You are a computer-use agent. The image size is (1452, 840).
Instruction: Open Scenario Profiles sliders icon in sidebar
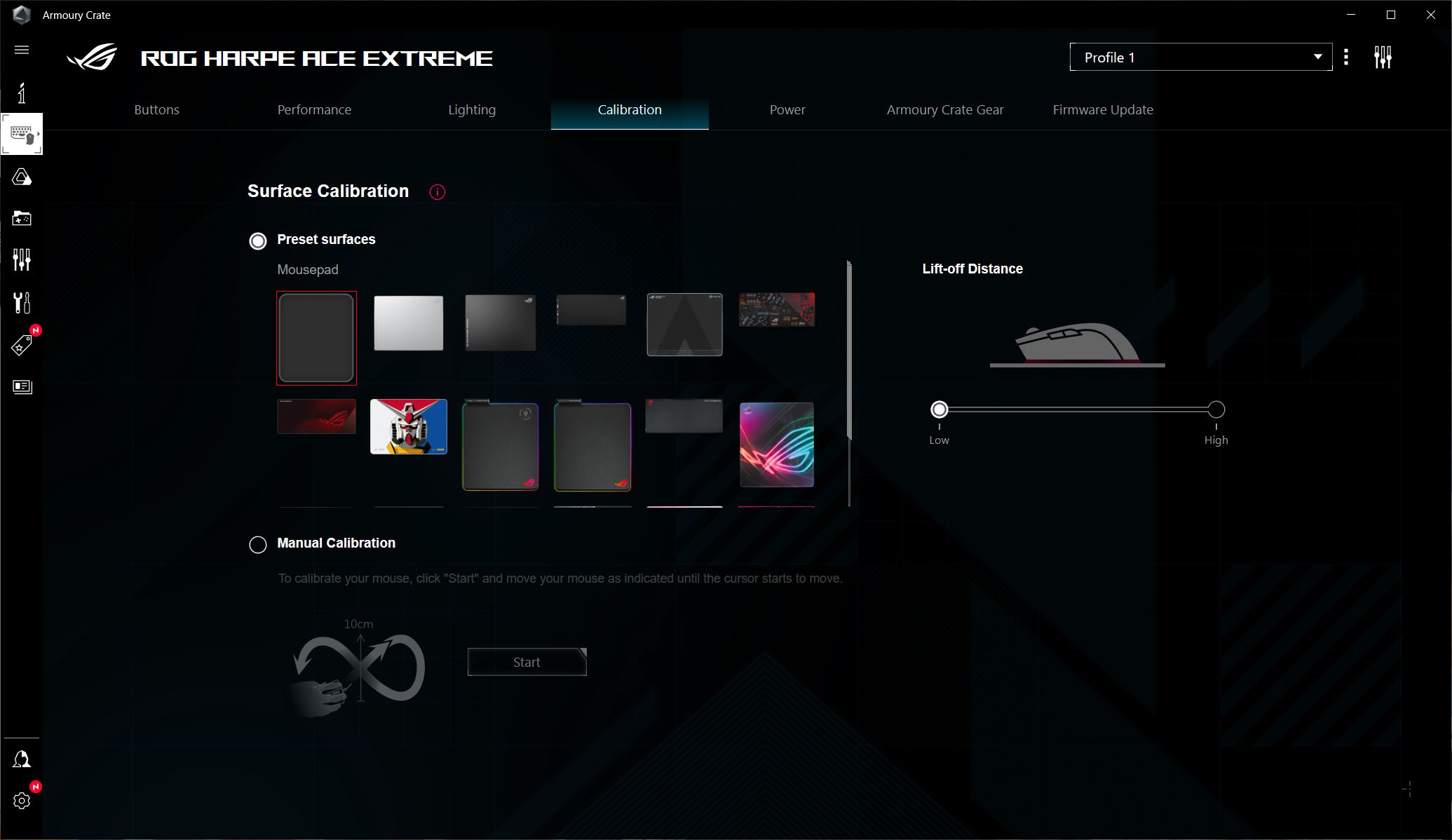22,260
